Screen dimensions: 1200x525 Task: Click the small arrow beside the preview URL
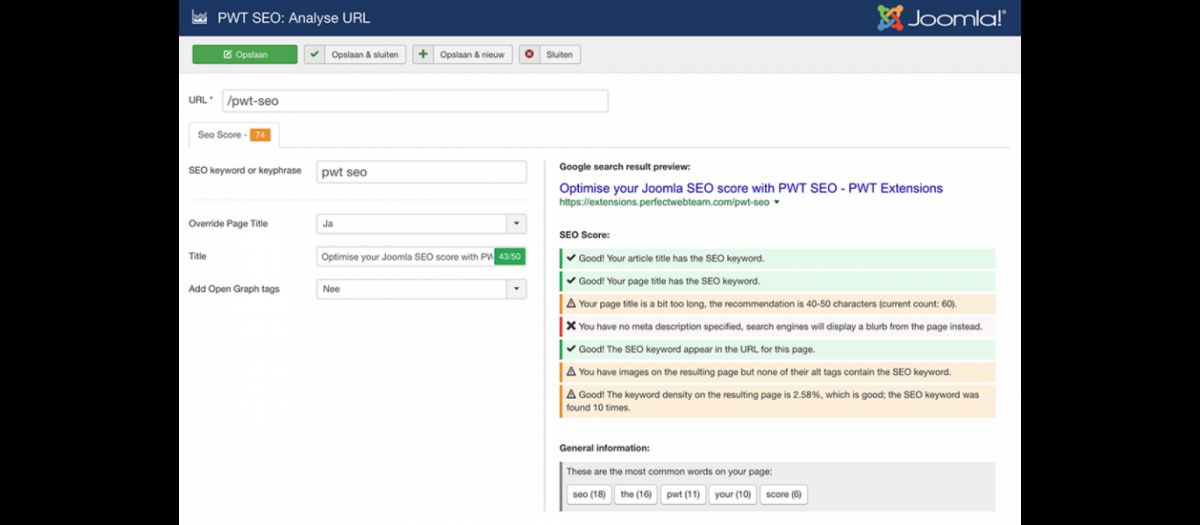coord(777,203)
